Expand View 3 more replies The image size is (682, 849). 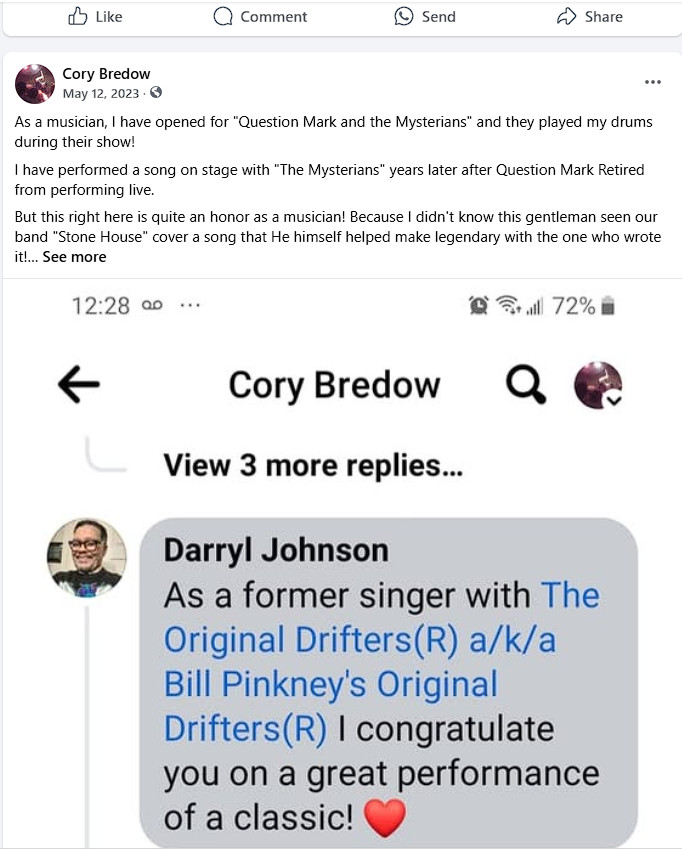coord(313,465)
